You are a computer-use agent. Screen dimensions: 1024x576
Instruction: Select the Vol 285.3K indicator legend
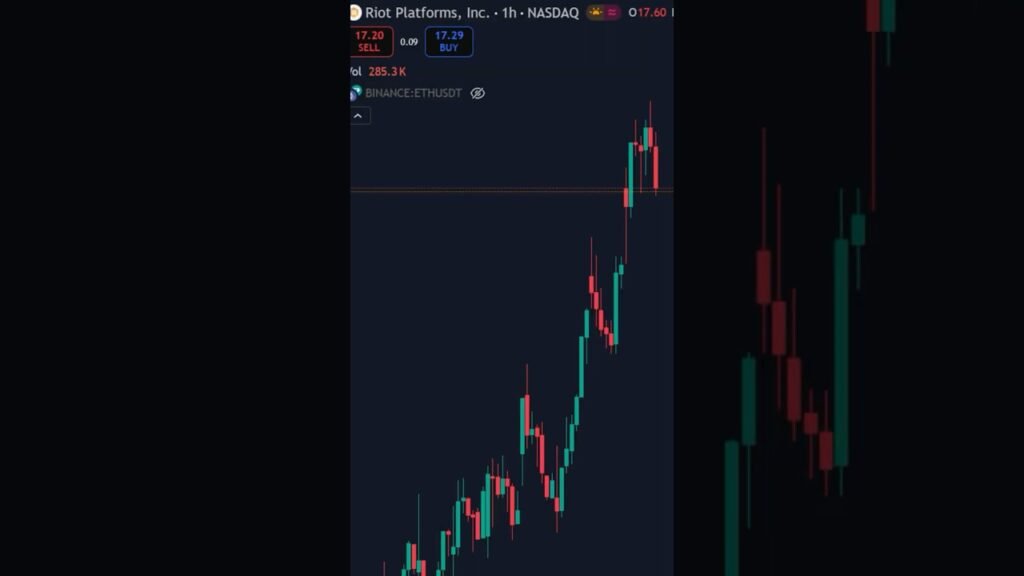[x=378, y=71]
